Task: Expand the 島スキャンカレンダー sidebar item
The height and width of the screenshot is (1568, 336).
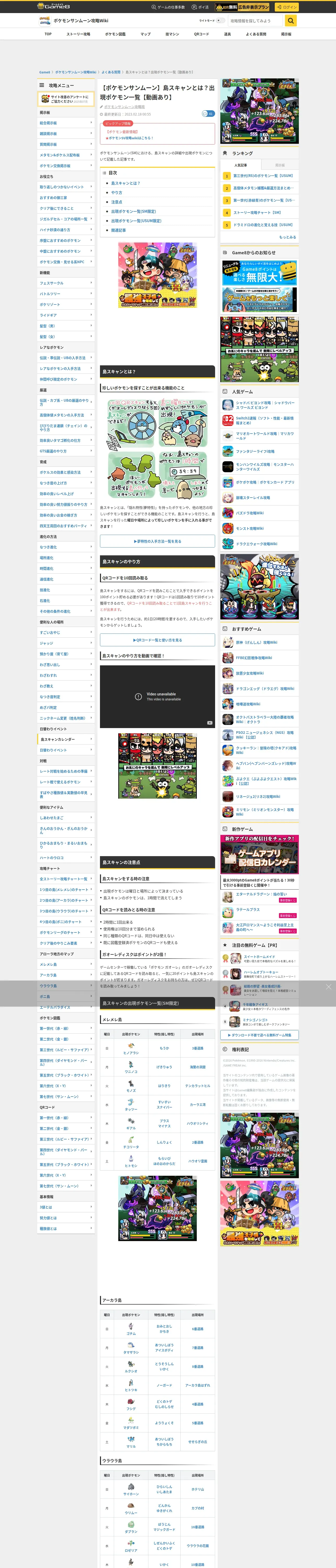Action: [x=66, y=739]
